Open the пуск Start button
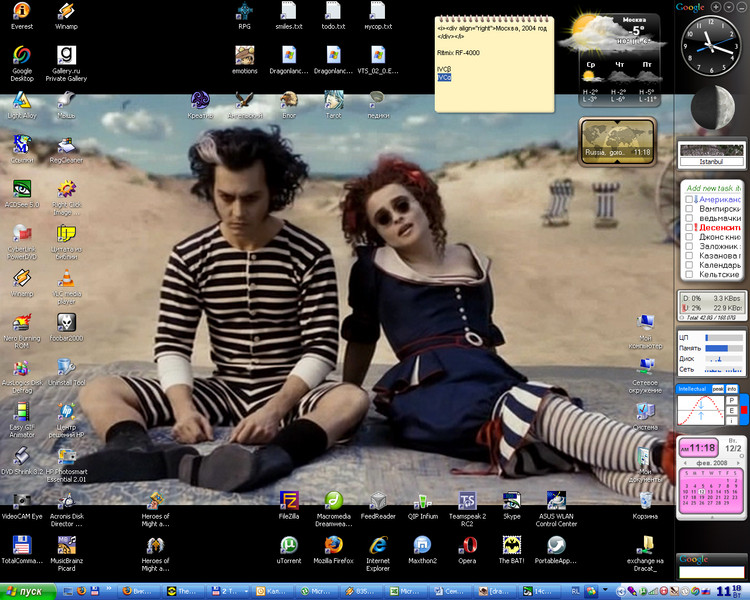The width and height of the screenshot is (750, 600). point(27,591)
